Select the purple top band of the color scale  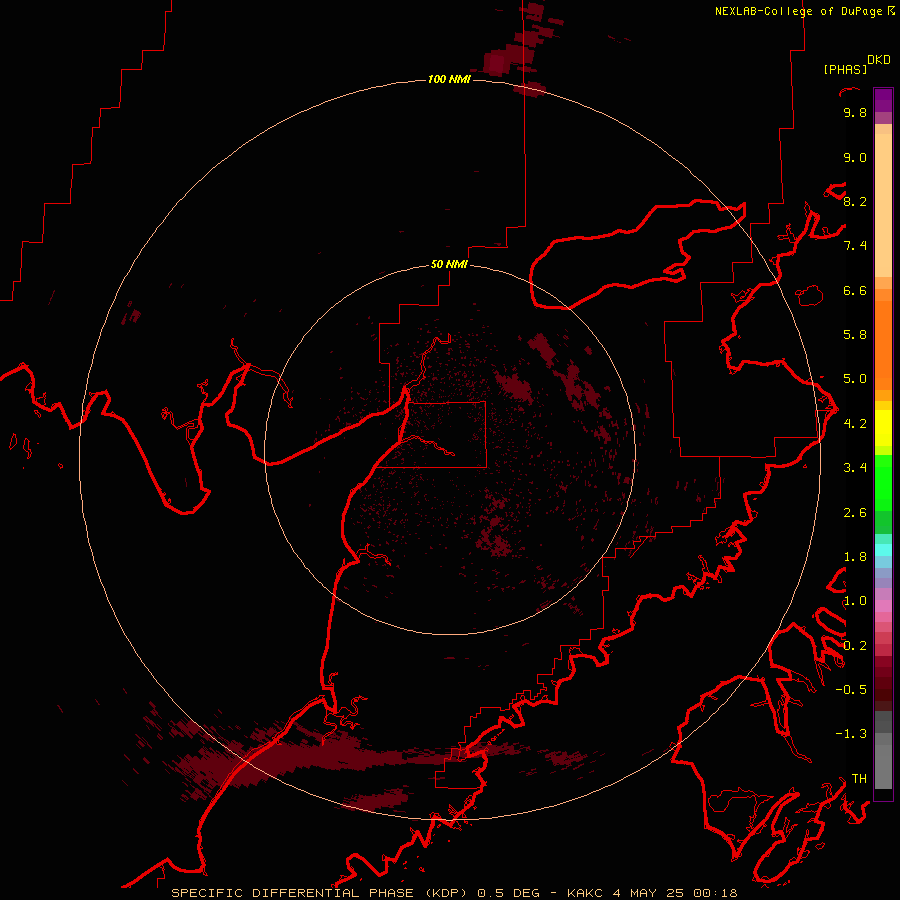883,101
